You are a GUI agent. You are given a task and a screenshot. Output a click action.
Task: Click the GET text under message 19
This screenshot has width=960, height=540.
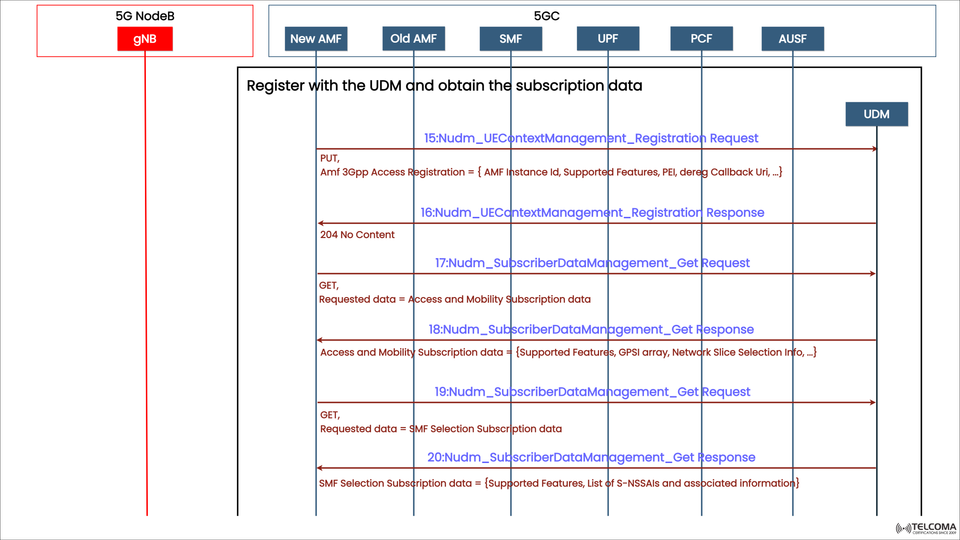pos(330,415)
